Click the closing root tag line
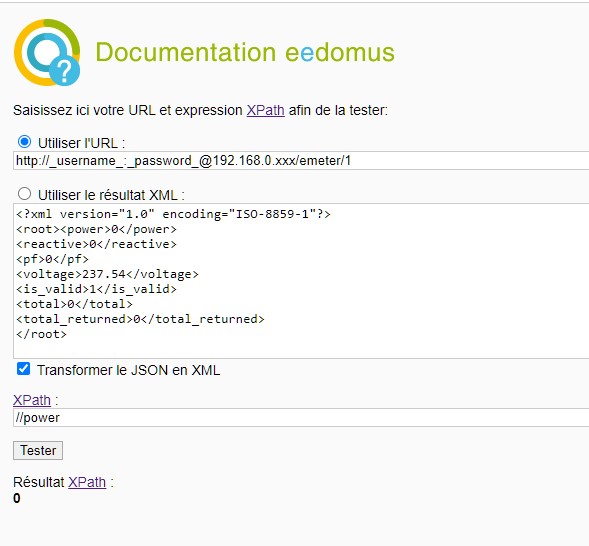Viewport: 589px width, 546px height. 41,334
